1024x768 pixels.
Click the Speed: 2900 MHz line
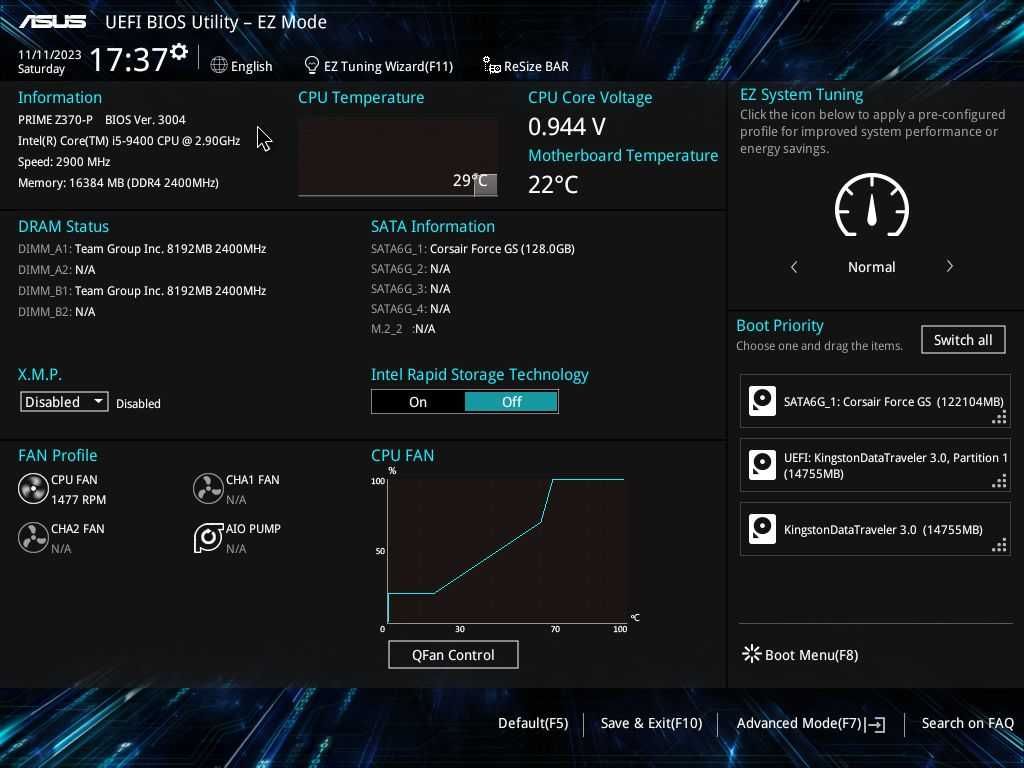coord(64,161)
